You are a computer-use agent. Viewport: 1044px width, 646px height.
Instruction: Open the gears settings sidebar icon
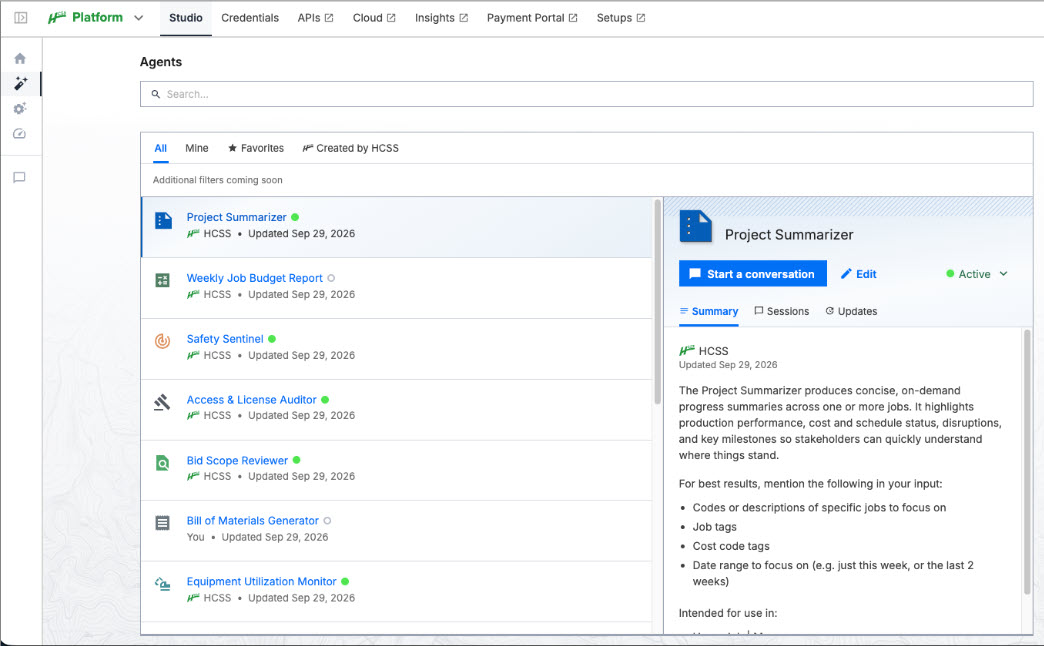pos(20,109)
